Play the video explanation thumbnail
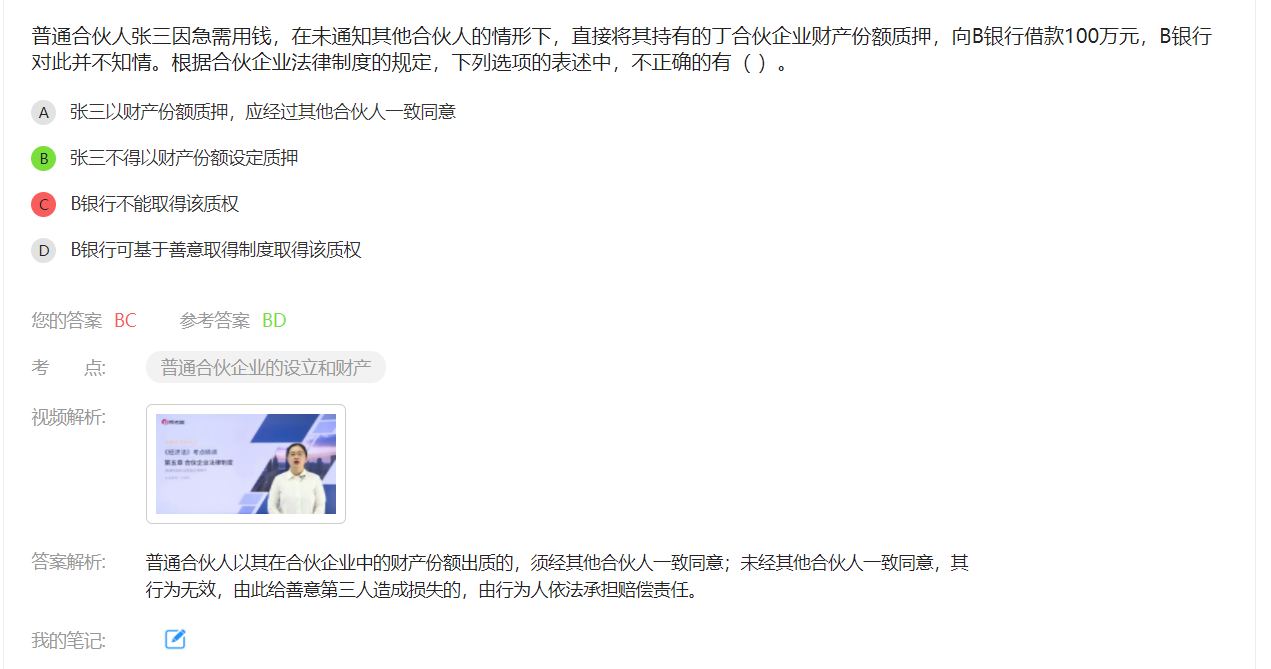 (246, 464)
